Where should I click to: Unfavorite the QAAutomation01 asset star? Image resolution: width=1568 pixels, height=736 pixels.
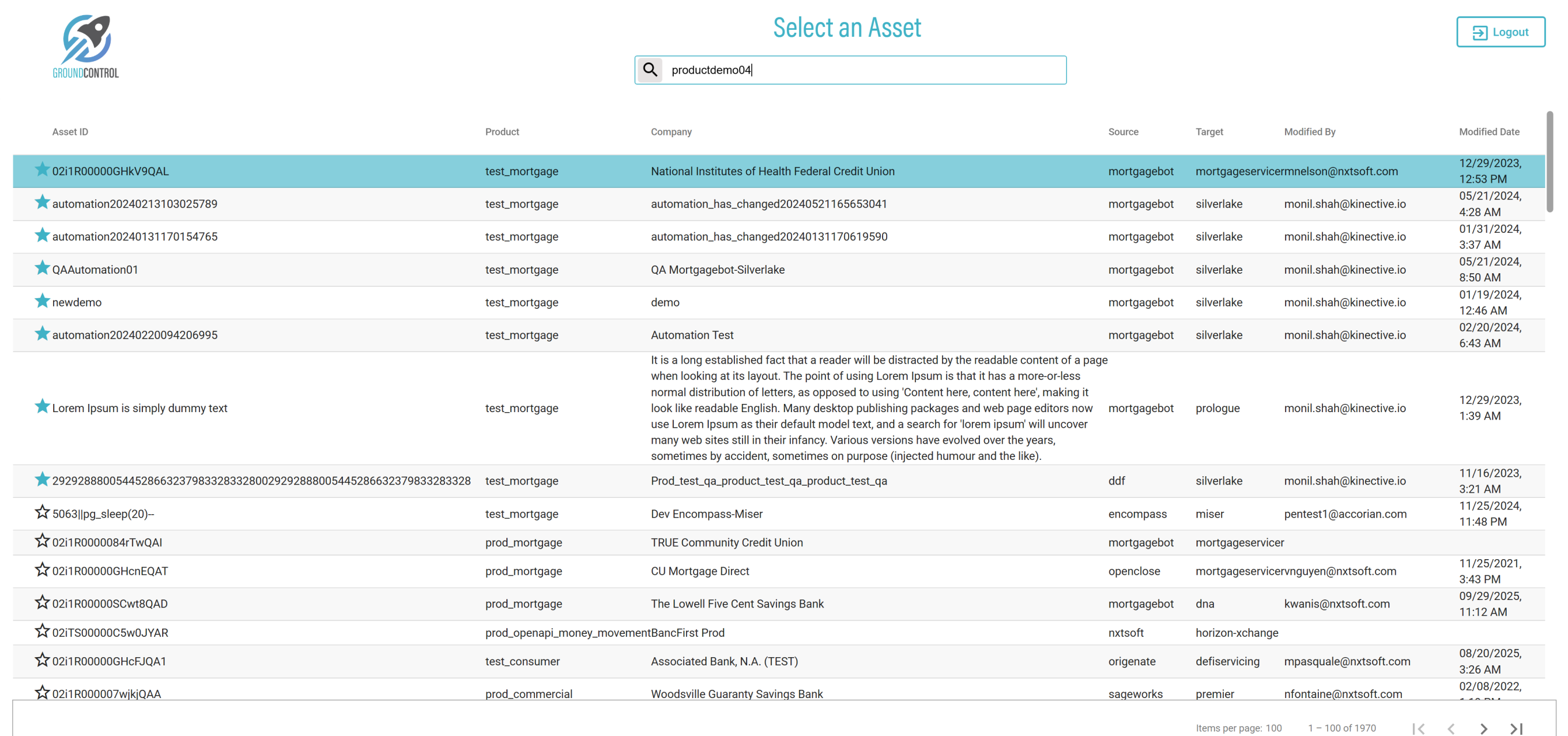(x=41, y=268)
